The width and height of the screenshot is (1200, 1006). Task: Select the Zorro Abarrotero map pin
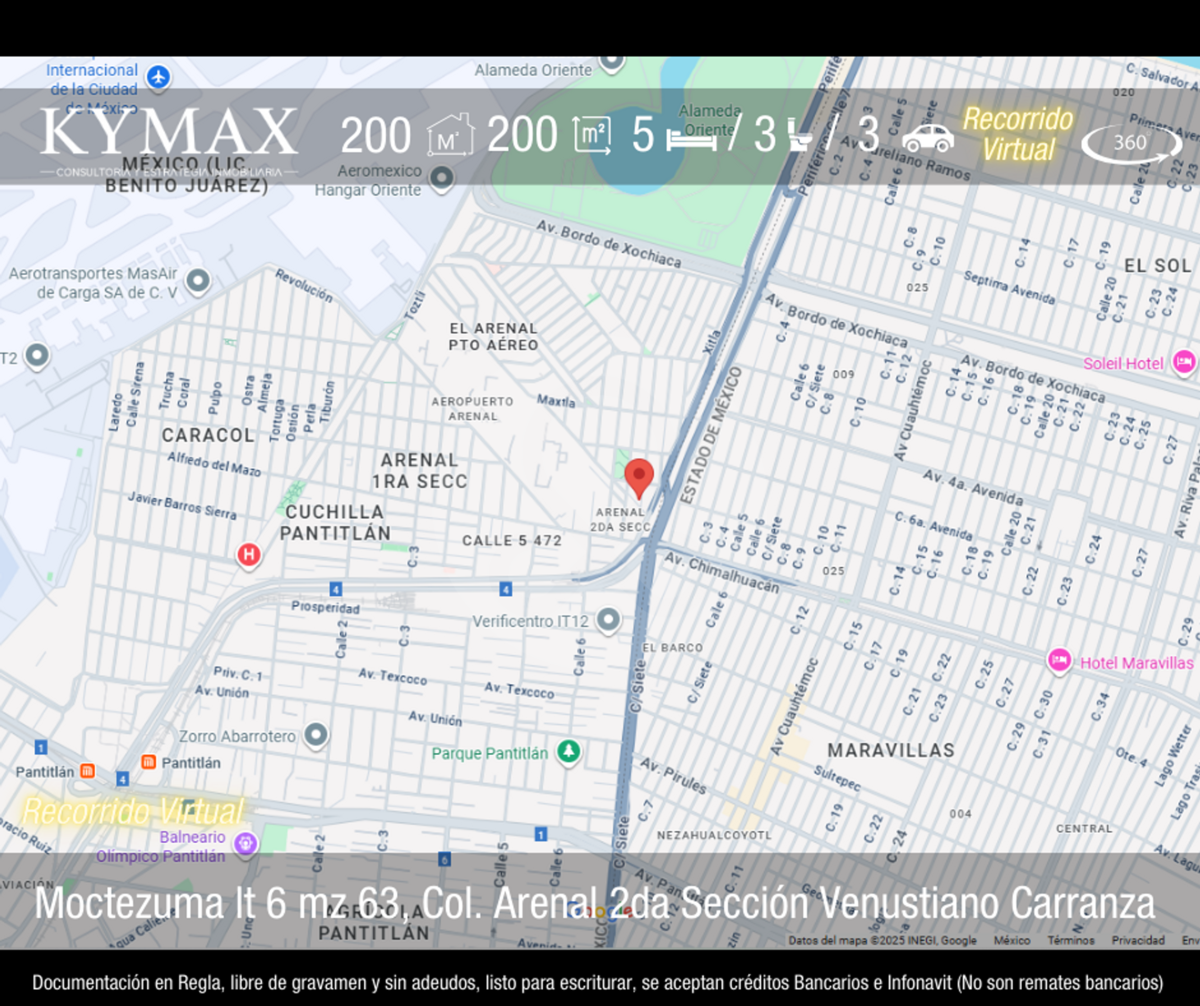(316, 736)
